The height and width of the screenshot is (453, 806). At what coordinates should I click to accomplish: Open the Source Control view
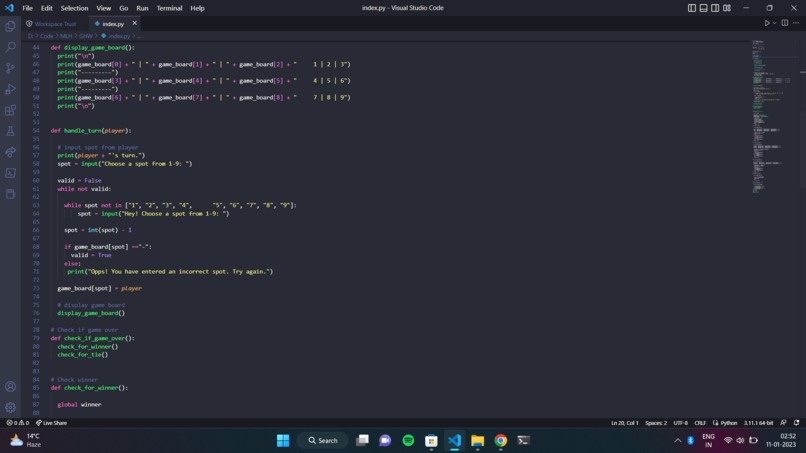pyautogui.click(x=10, y=68)
